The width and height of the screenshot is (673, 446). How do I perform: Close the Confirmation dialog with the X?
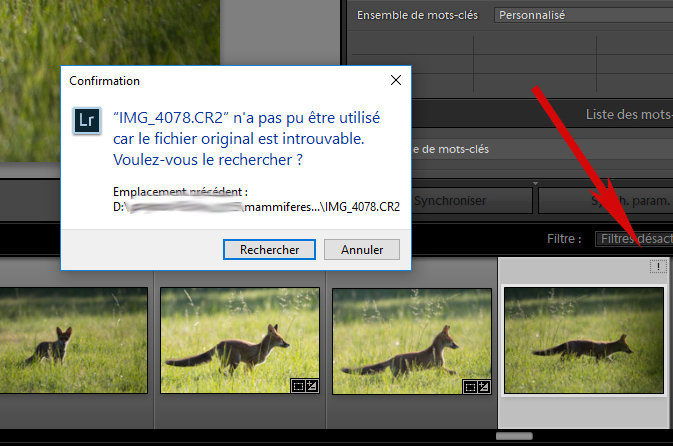(396, 80)
